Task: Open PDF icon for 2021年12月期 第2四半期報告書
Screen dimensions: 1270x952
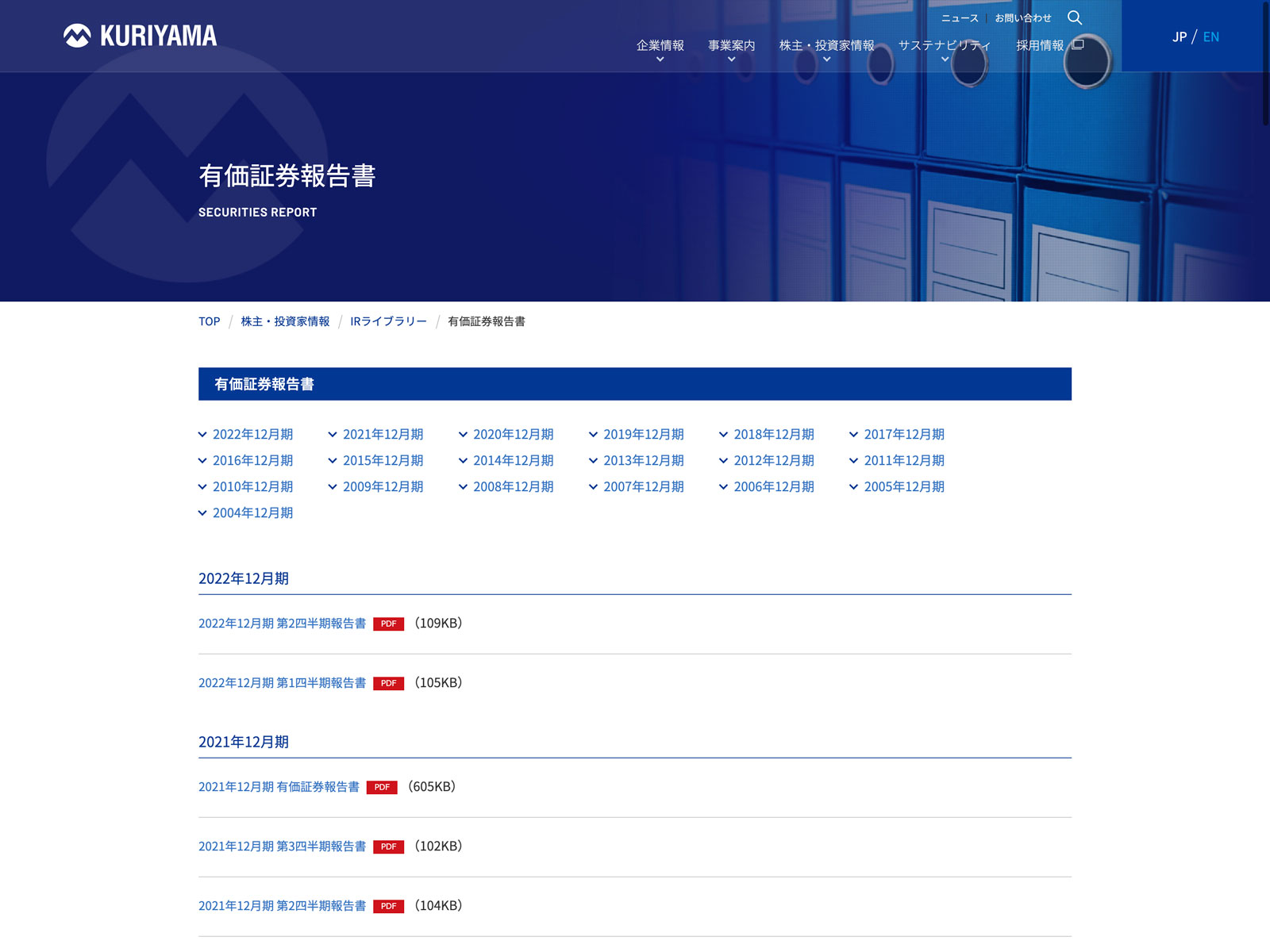Action: (x=388, y=907)
